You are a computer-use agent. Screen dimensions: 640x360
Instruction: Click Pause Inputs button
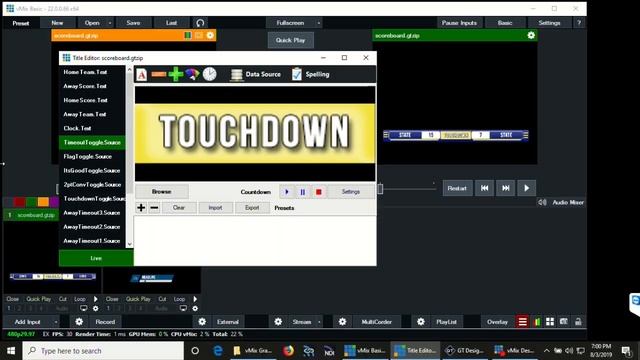click(459, 23)
